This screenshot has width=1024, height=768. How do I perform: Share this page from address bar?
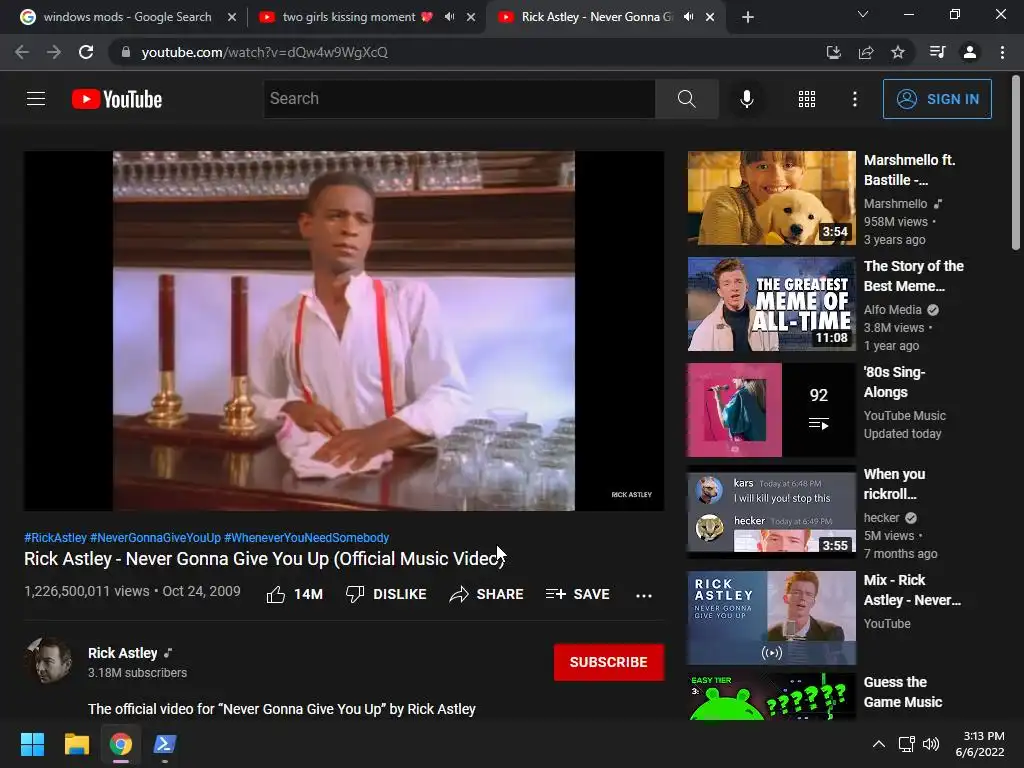866,52
